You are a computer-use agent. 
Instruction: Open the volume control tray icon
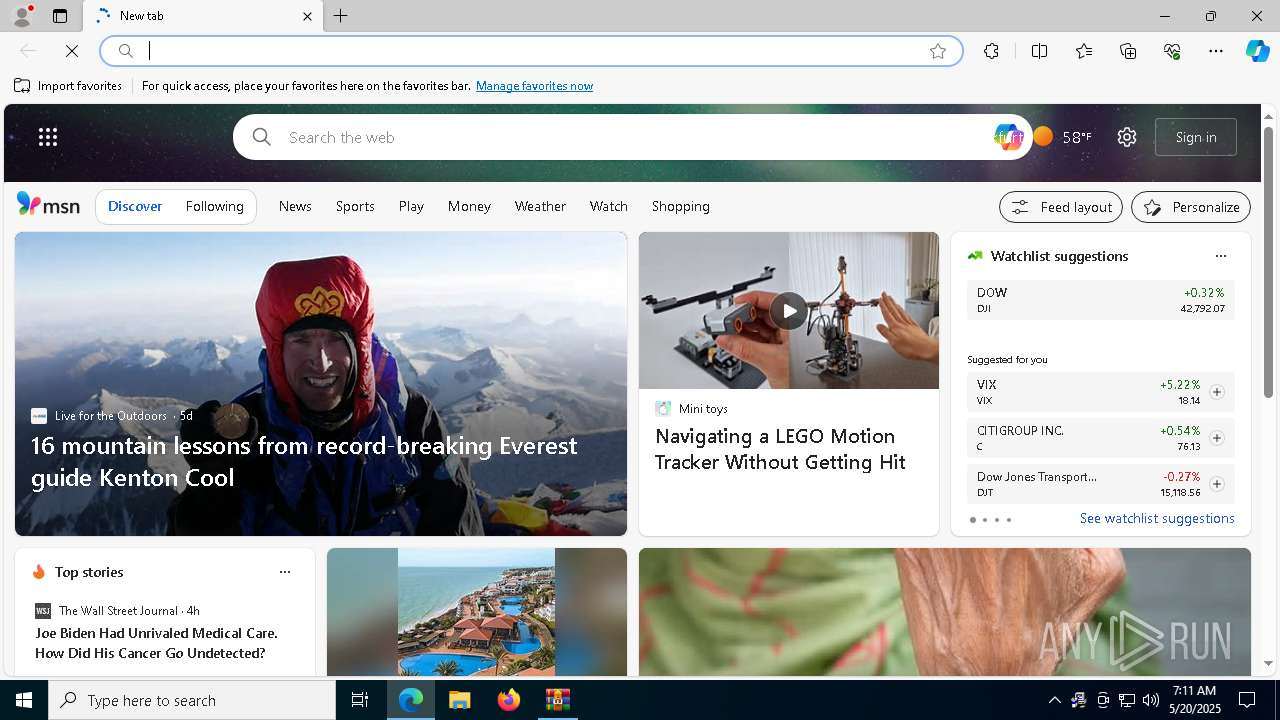1151,700
